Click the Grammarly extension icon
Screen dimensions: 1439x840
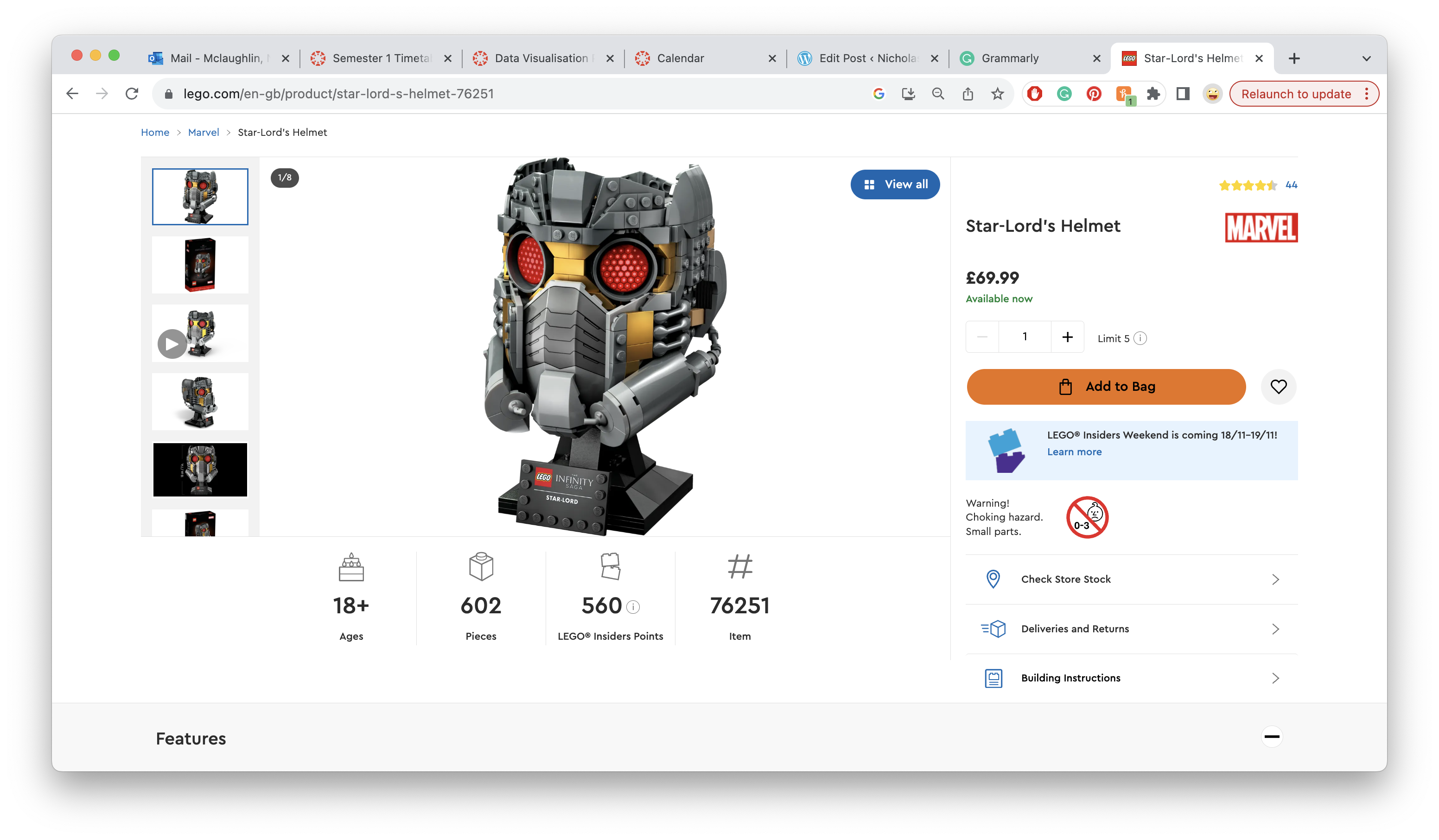(x=1064, y=94)
